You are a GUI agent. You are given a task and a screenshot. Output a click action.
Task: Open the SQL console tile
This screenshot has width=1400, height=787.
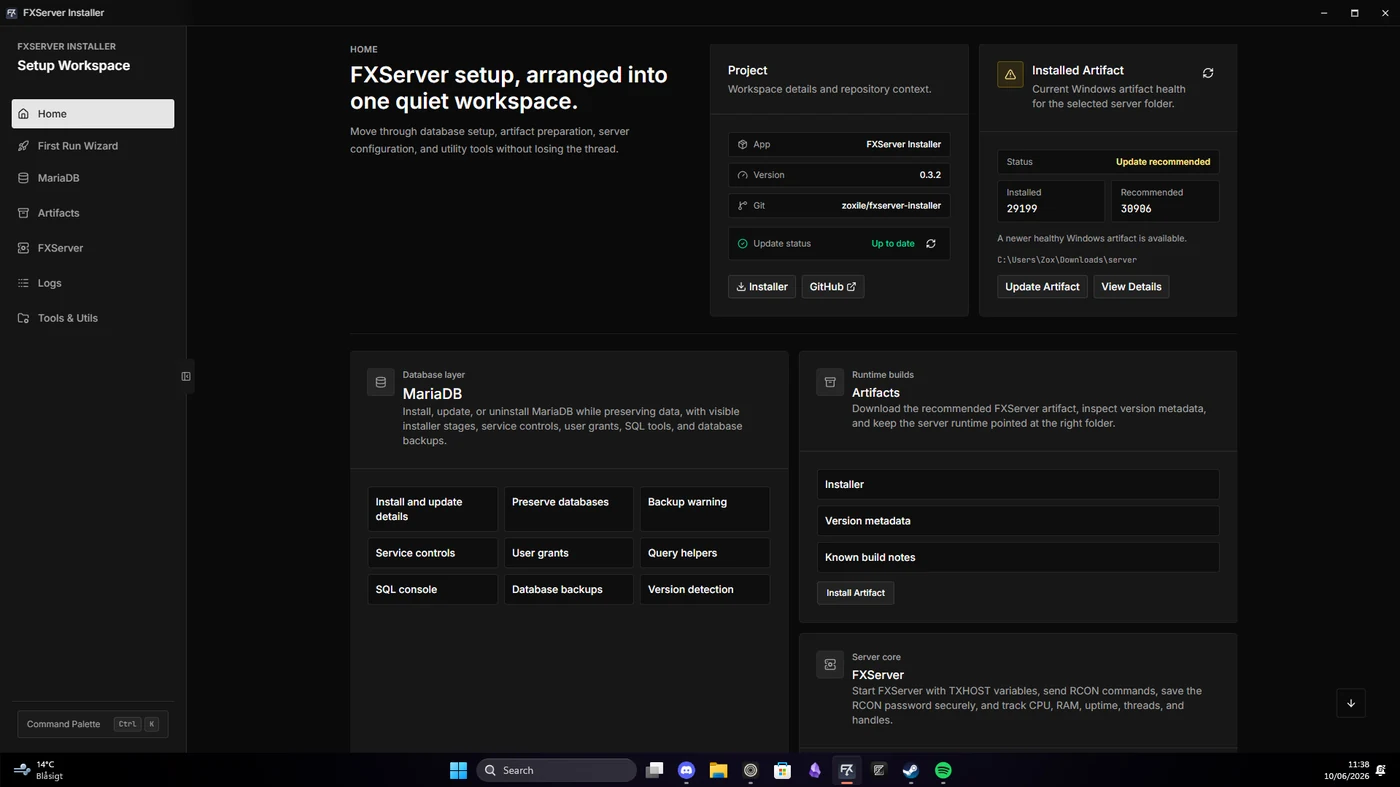(433, 589)
